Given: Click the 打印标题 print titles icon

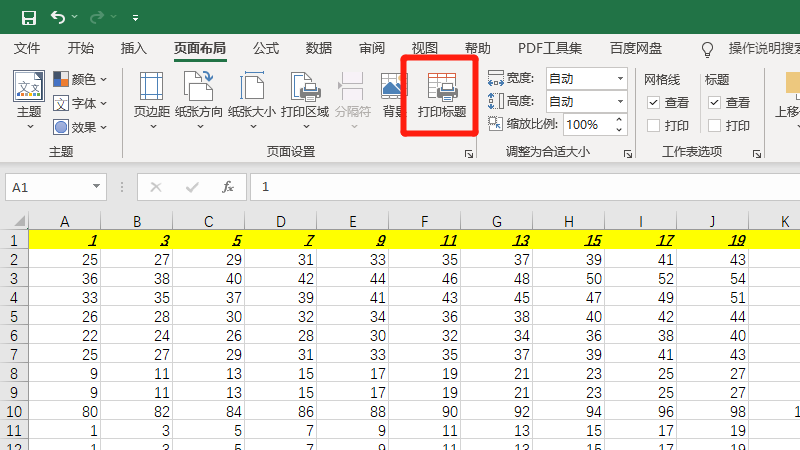Looking at the screenshot, I should point(442,95).
